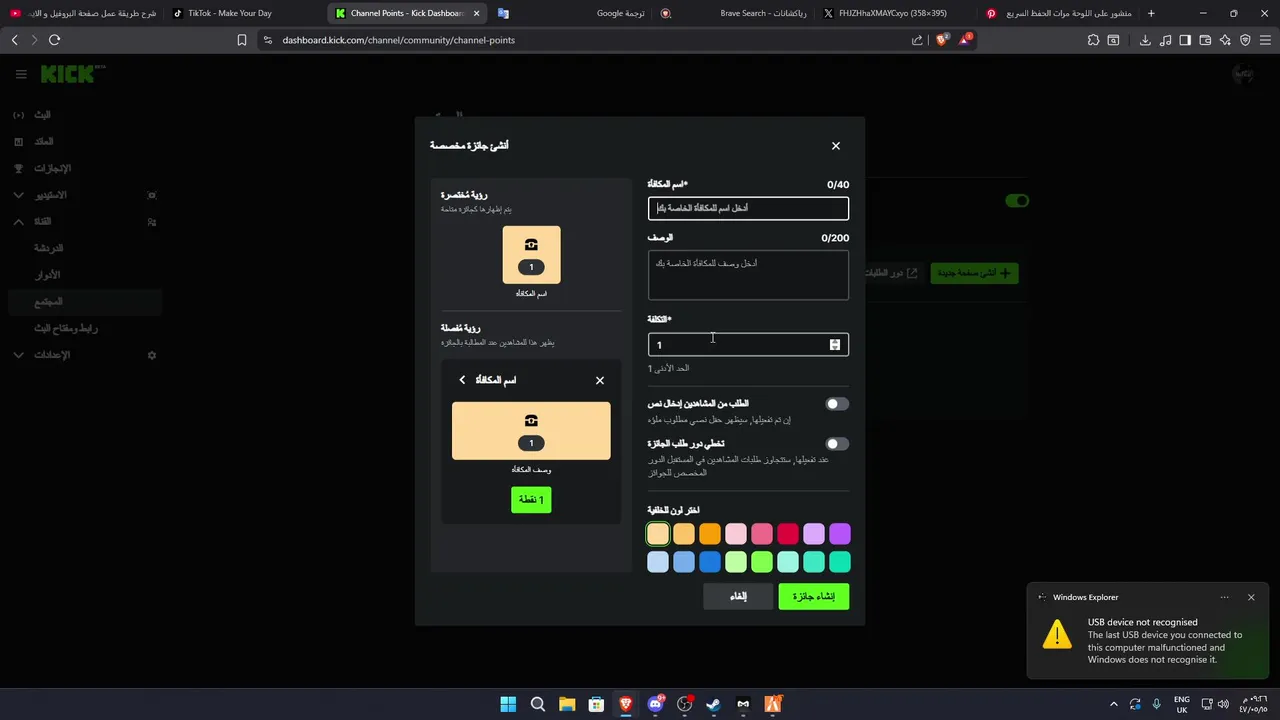Toggle the green channel points switch
This screenshot has height=720, width=1280.
[x=1017, y=201]
